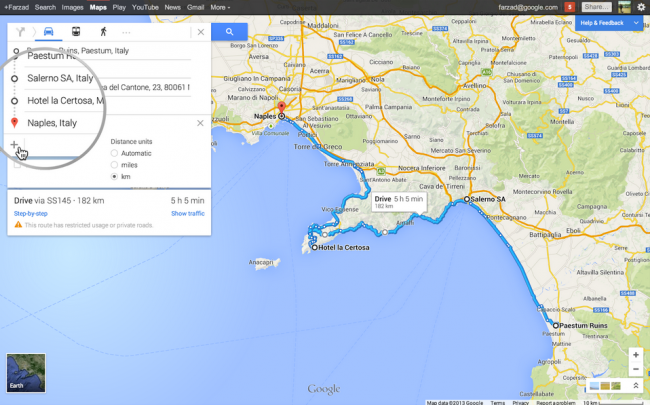Image resolution: width=650 pixels, height=405 pixels.
Task: Click the blue search magnifier button
Action: 229,32
